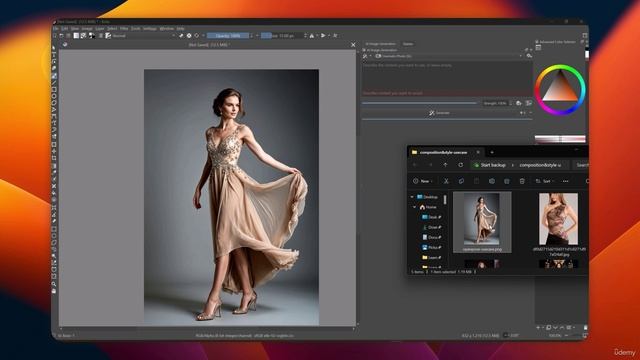The width and height of the screenshot is (640, 360).
Task: Toggle Wrap Around mode icon
Action: coord(335,36)
